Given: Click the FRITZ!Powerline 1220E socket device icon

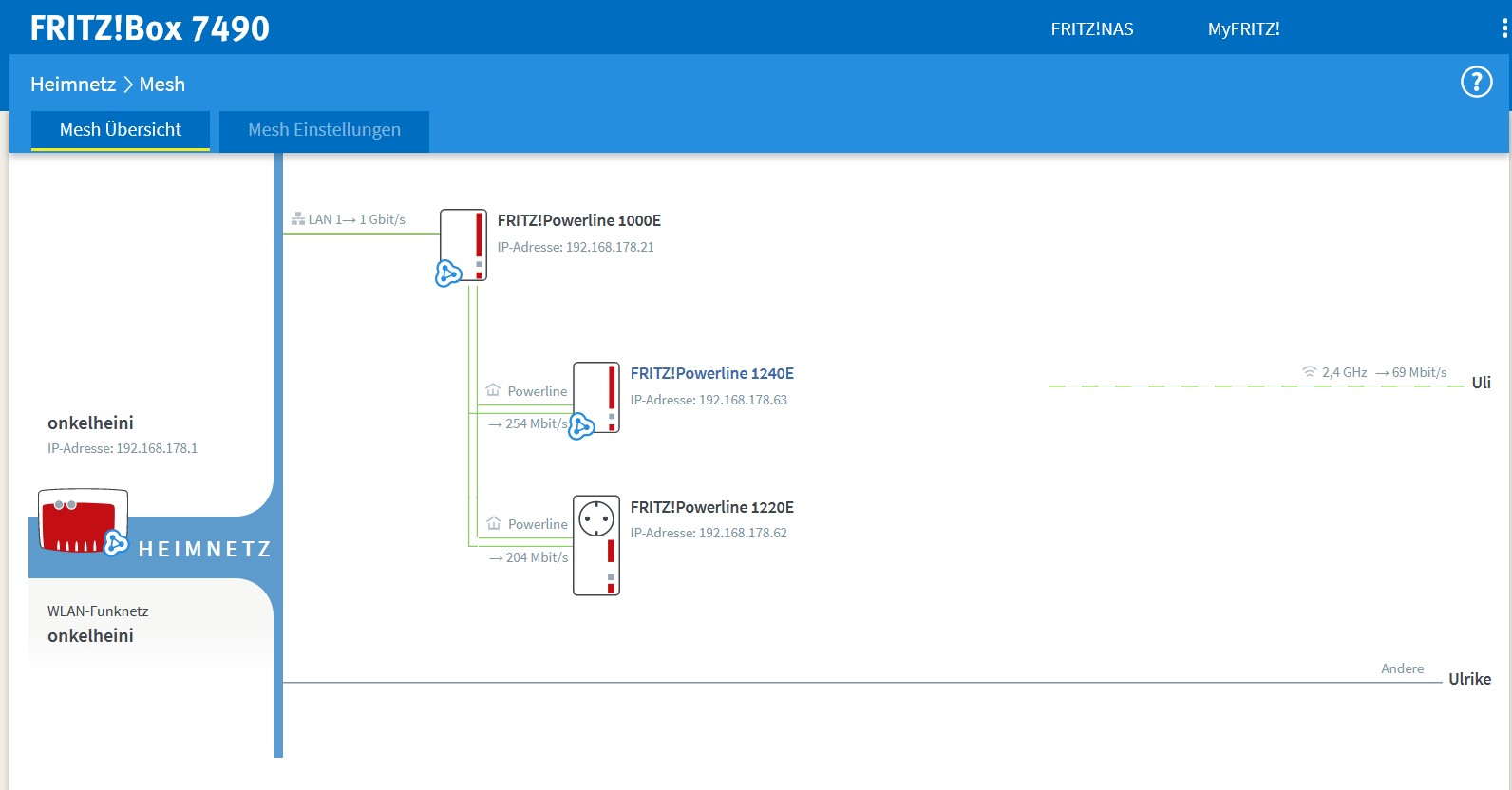Looking at the screenshot, I should click(596, 545).
